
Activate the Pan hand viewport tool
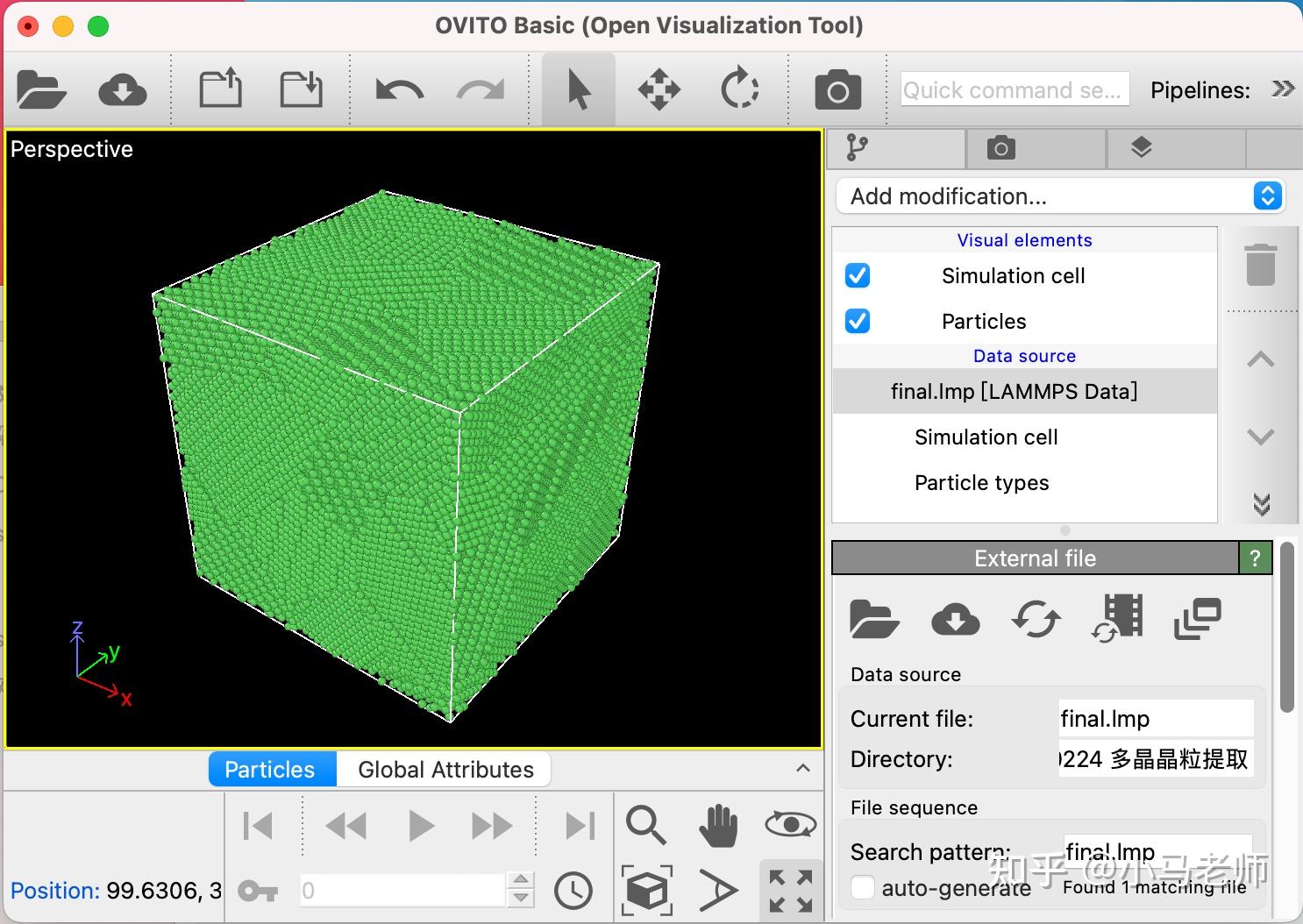[718, 826]
